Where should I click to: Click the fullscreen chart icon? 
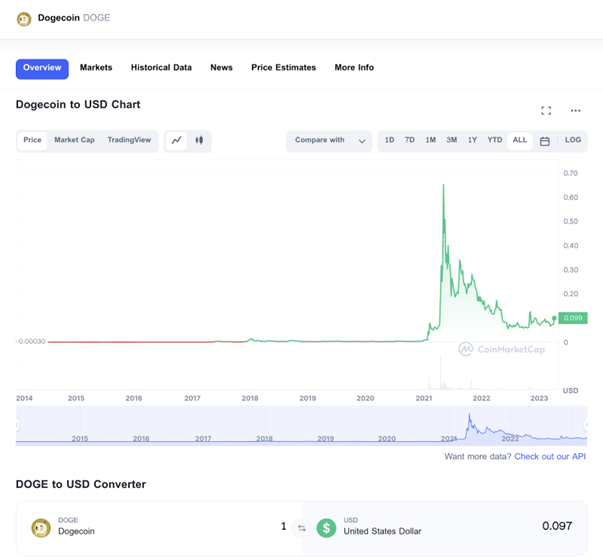coord(546,111)
